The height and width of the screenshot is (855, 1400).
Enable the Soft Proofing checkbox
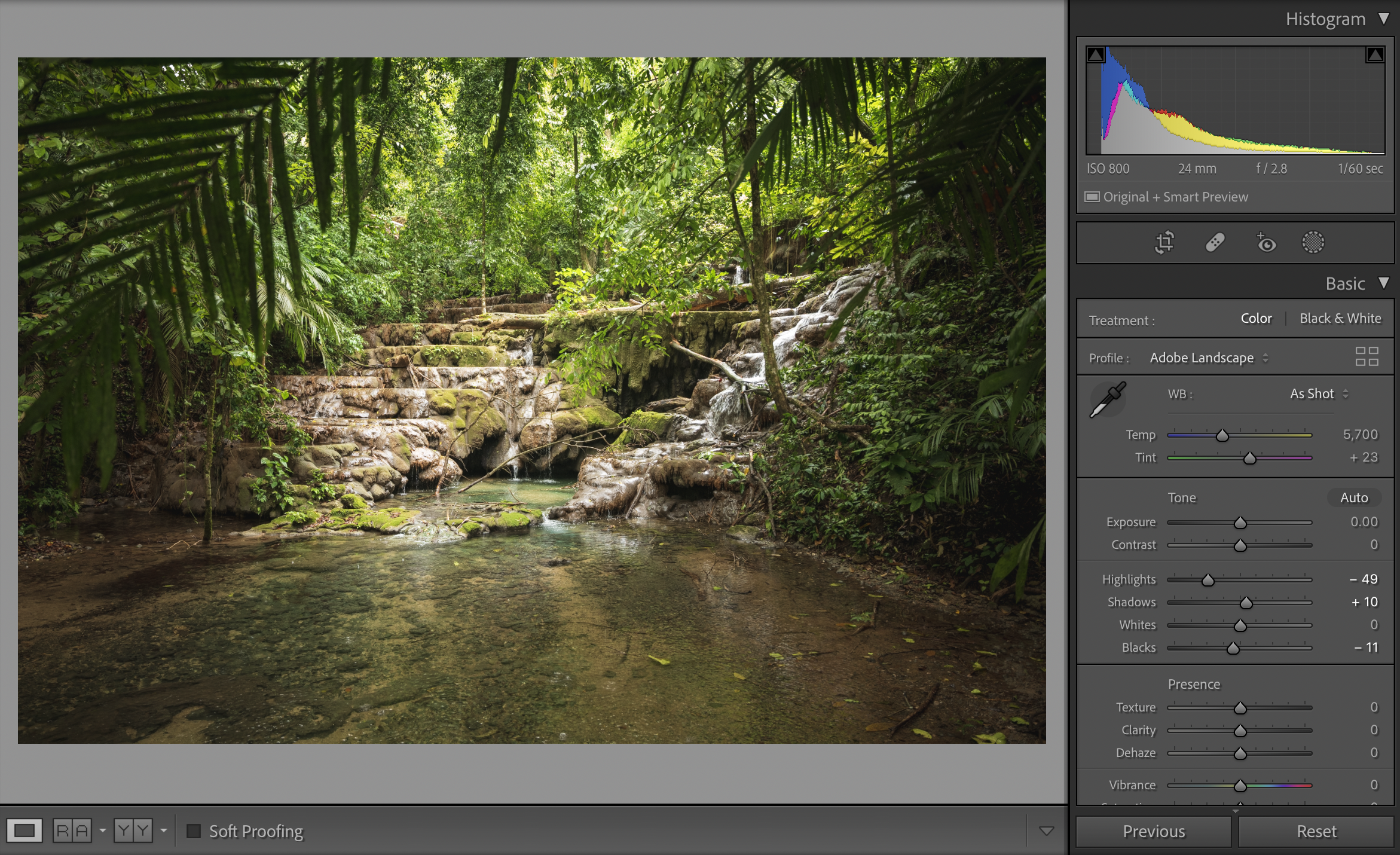coord(194,831)
